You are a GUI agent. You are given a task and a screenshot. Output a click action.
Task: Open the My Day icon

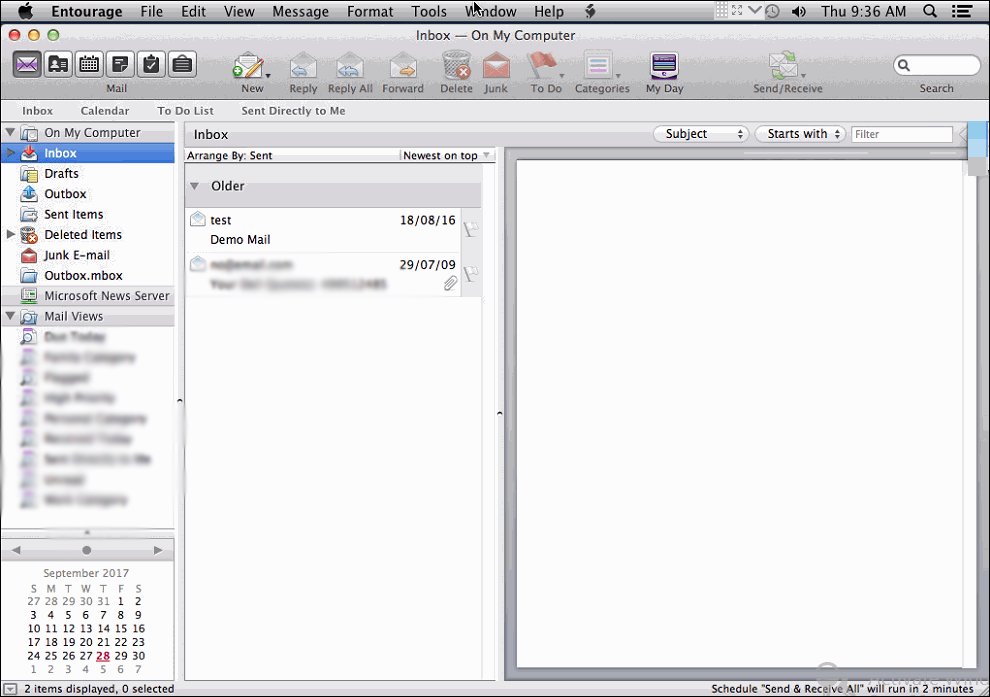(x=664, y=68)
